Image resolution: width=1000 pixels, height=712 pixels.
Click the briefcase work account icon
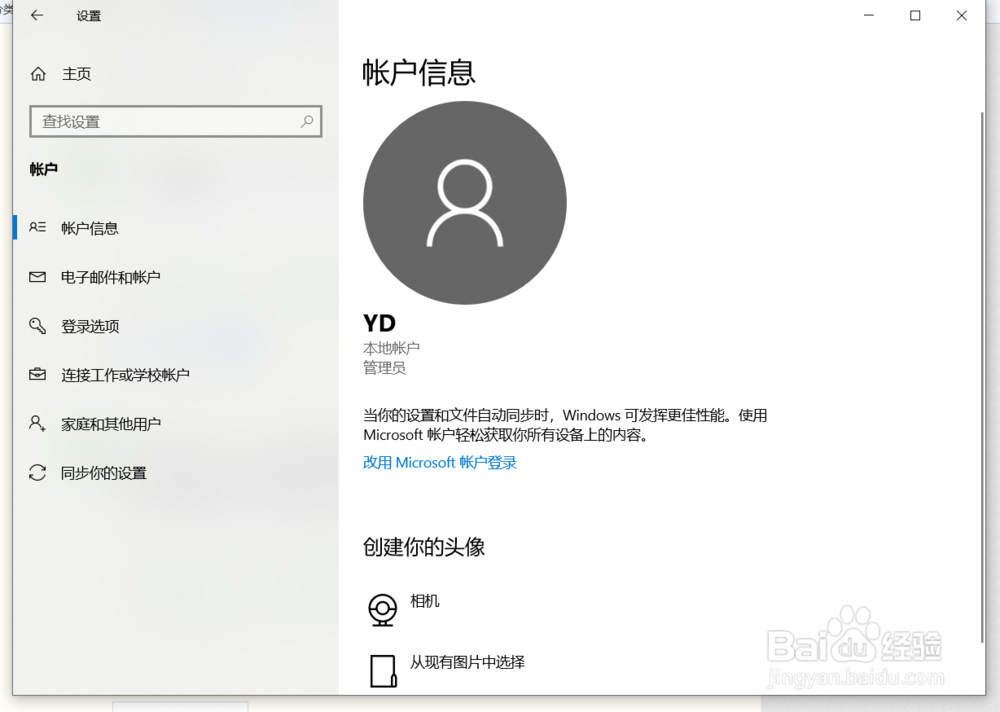point(38,375)
